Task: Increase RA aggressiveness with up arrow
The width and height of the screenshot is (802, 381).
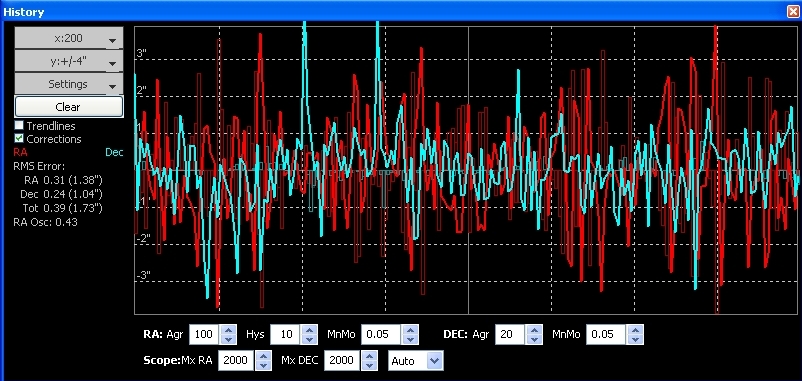Action: (229, 330)
